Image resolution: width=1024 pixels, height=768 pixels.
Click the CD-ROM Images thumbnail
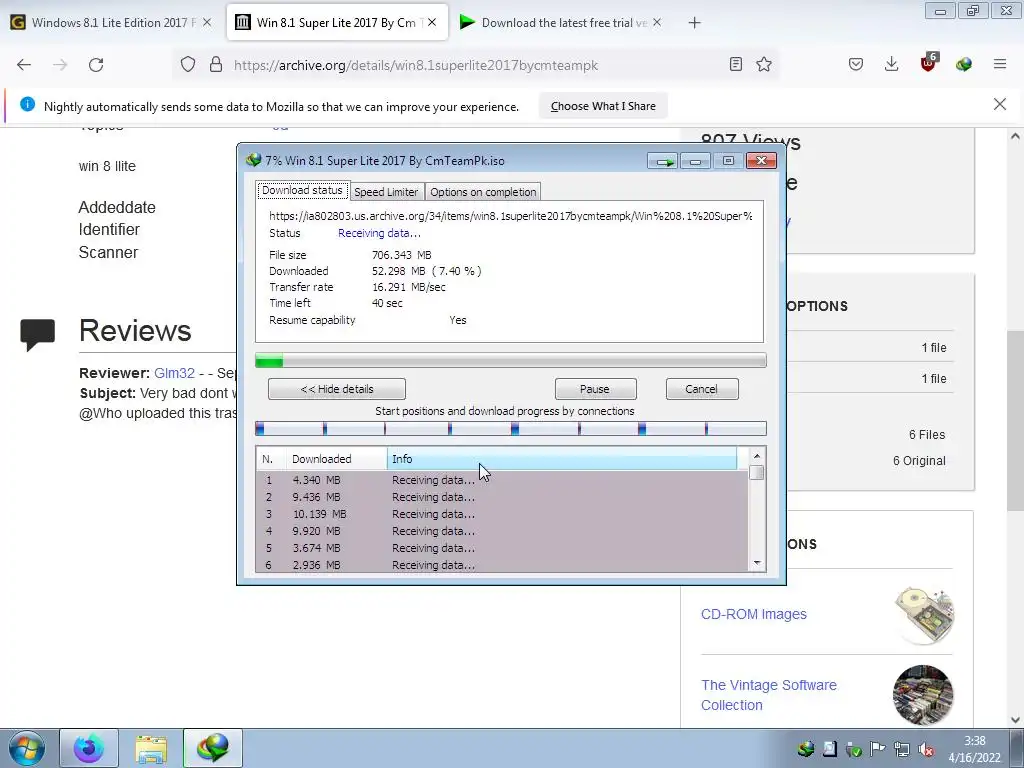point(923,615)
